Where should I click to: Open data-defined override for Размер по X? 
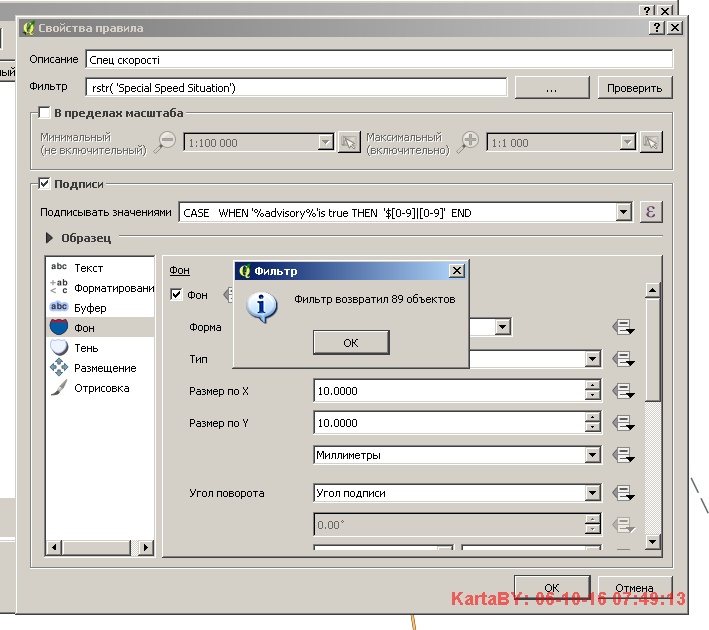(624, 391)
